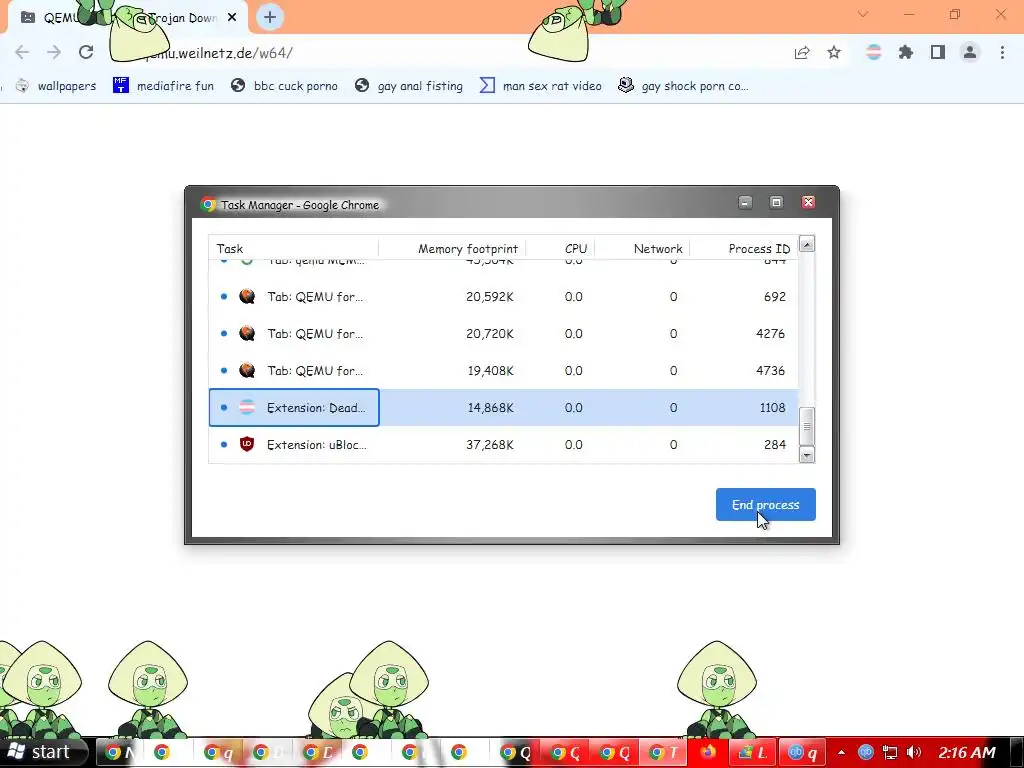
Task: Click the volume speaker tray icon
Action: click(914, 752)
